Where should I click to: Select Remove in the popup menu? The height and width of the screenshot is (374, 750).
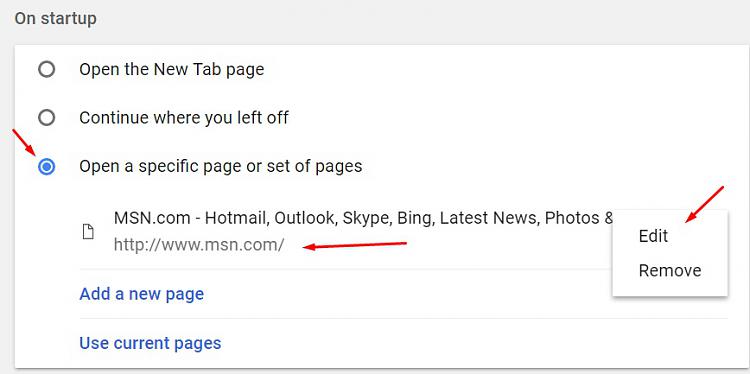point(670,270)
